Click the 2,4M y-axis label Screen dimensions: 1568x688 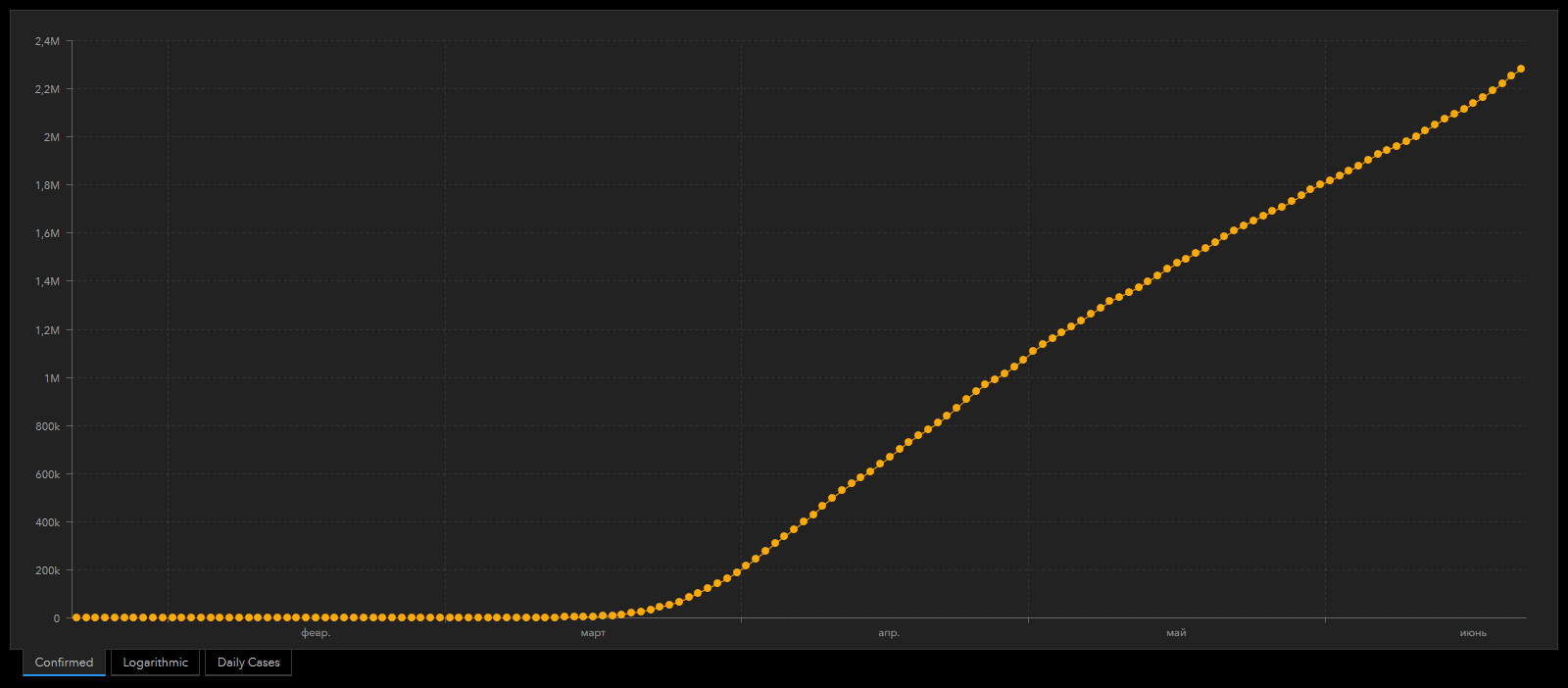click(47, 41)
